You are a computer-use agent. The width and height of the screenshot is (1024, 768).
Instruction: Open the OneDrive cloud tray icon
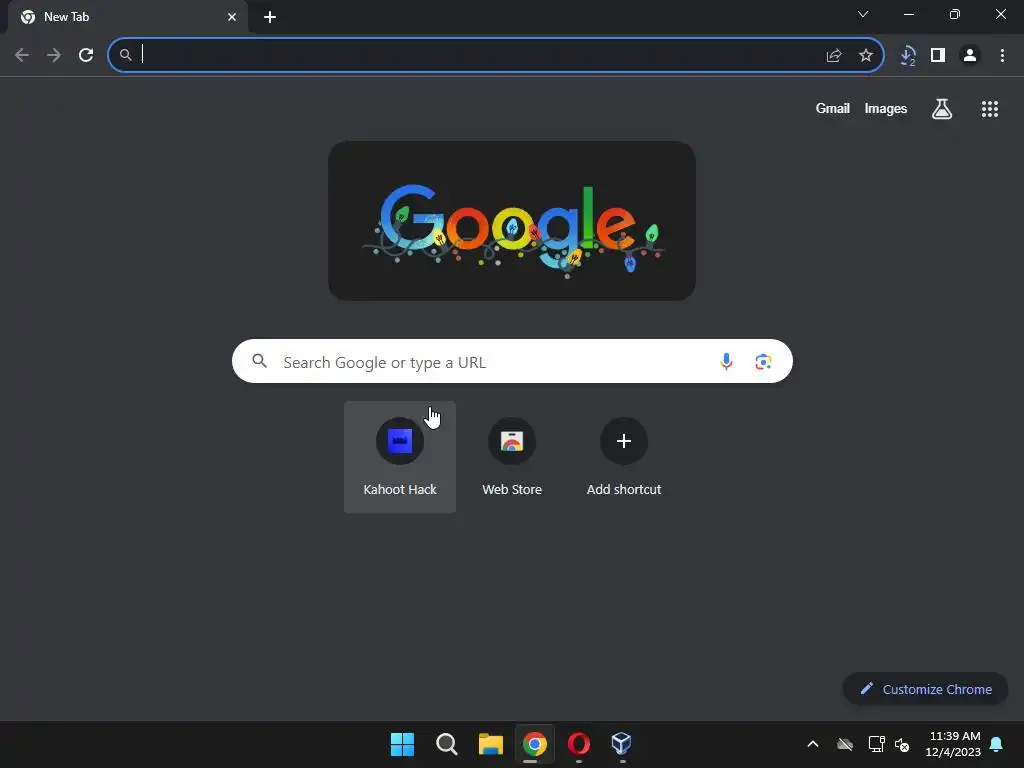coord(844,744)
